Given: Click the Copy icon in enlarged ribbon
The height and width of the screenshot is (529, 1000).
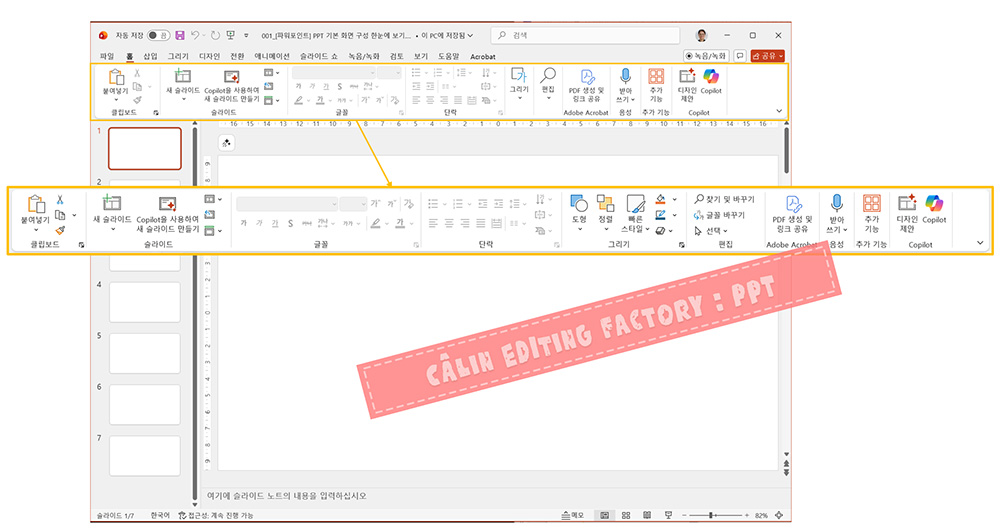Looking at the screenshot, I should pyautogui.click(x=60, y=215).
